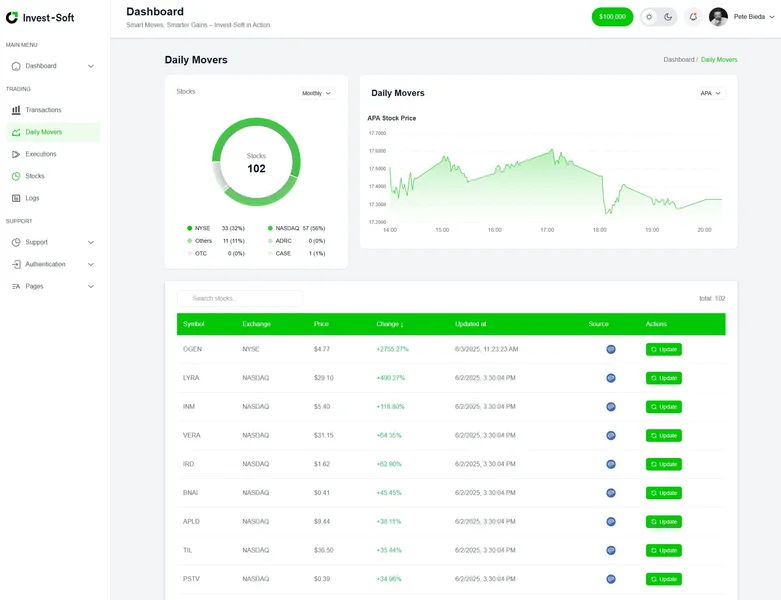The width and height of the screenshot is (781, 600).
Task: Open the notifications bell
Action: [693, 17]
